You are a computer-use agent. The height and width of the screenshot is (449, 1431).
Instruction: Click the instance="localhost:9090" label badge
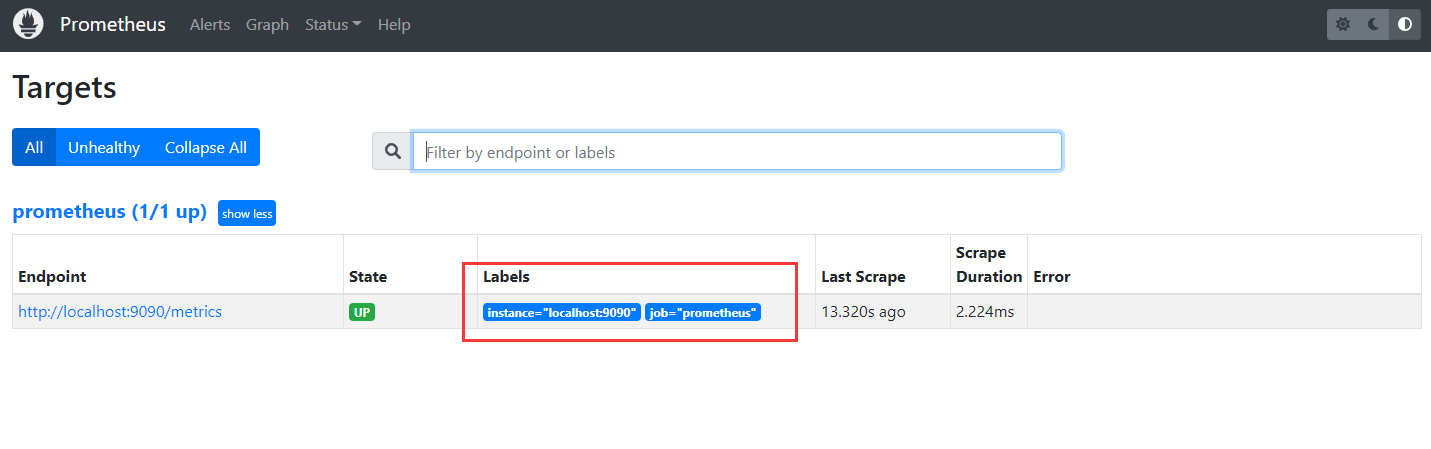562,313
